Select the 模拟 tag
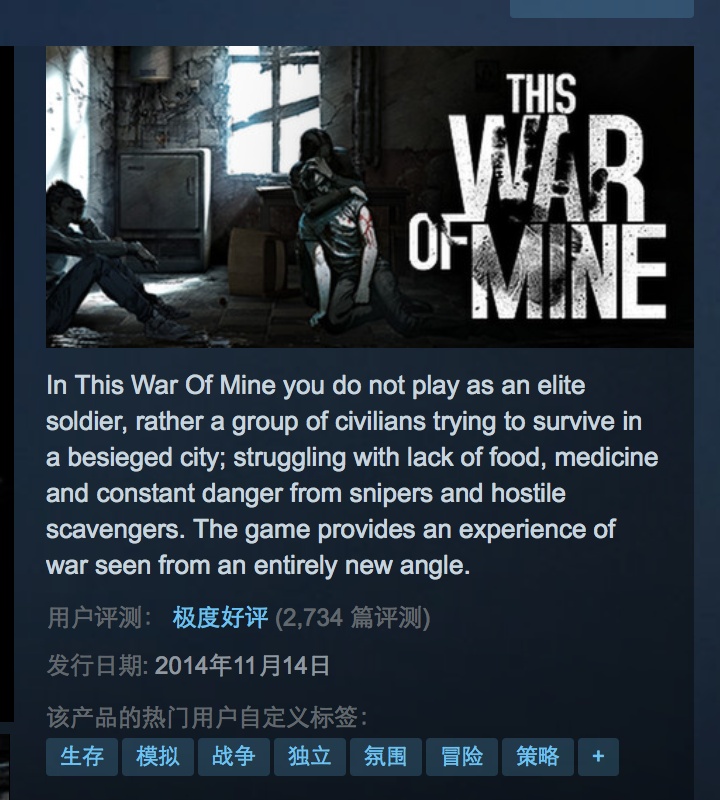 tap(158, 757)
